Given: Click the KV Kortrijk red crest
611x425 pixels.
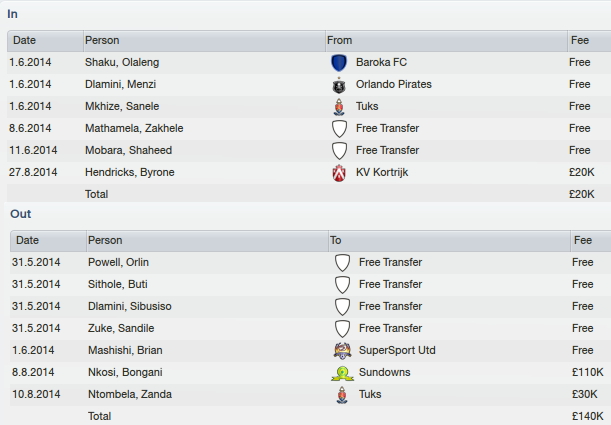Looking at the screenshot, I should click(x=339, y=173).
